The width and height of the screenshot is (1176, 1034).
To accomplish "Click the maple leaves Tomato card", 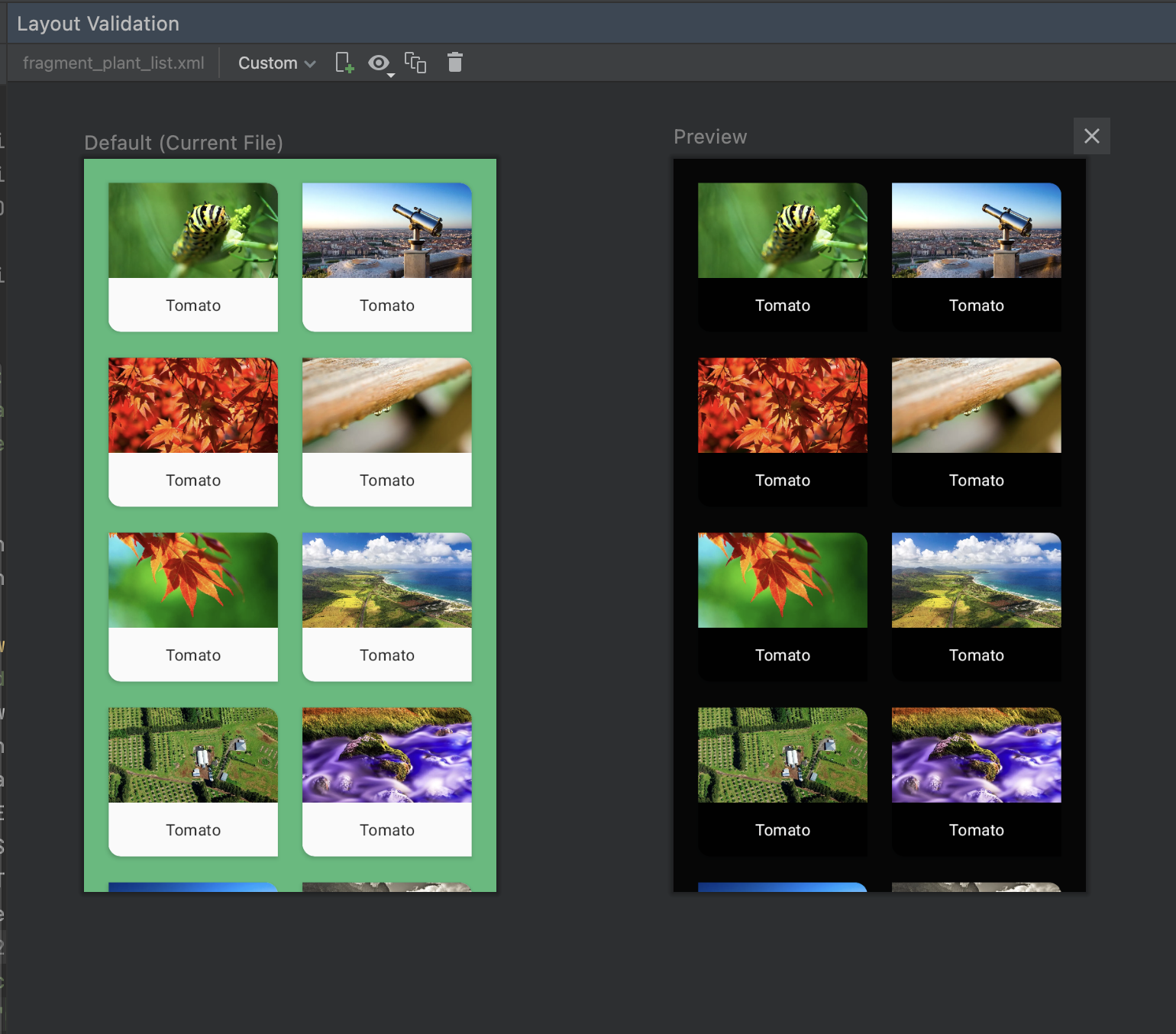I will pos(192,432).
